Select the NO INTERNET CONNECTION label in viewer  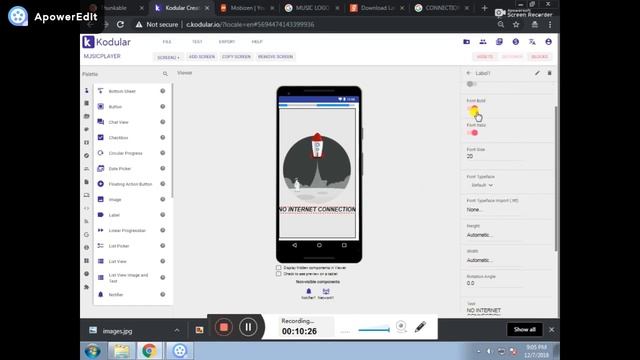pos(317,209)
